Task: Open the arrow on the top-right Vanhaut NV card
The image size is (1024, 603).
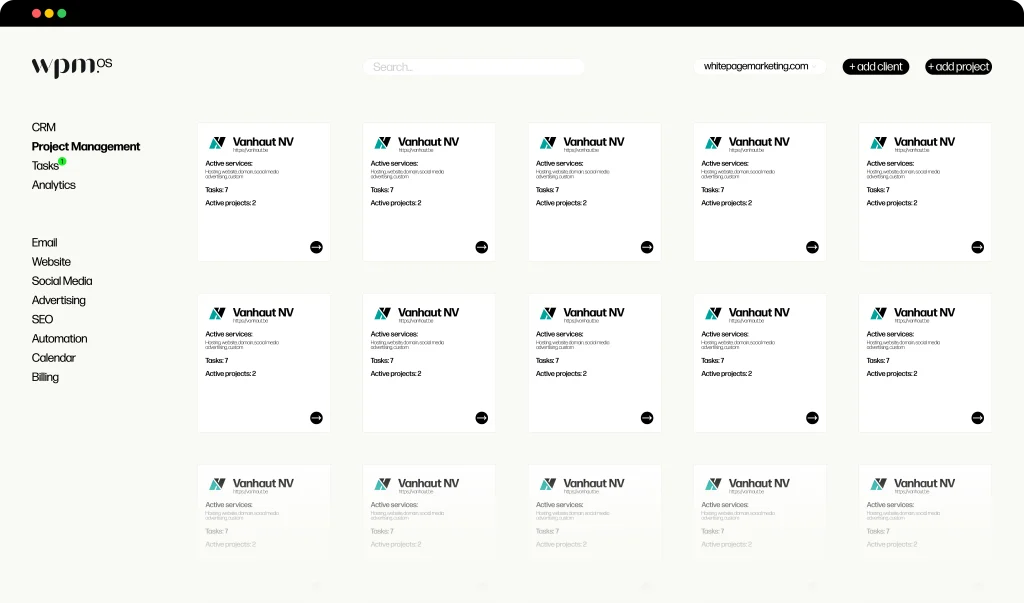Action: click(977, 247)
